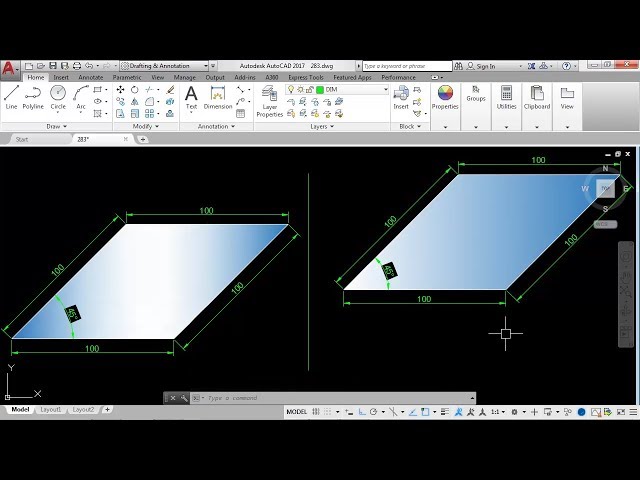Click the Sign In button
This screenshot has width=640, height=480.
tap(485, 66)
